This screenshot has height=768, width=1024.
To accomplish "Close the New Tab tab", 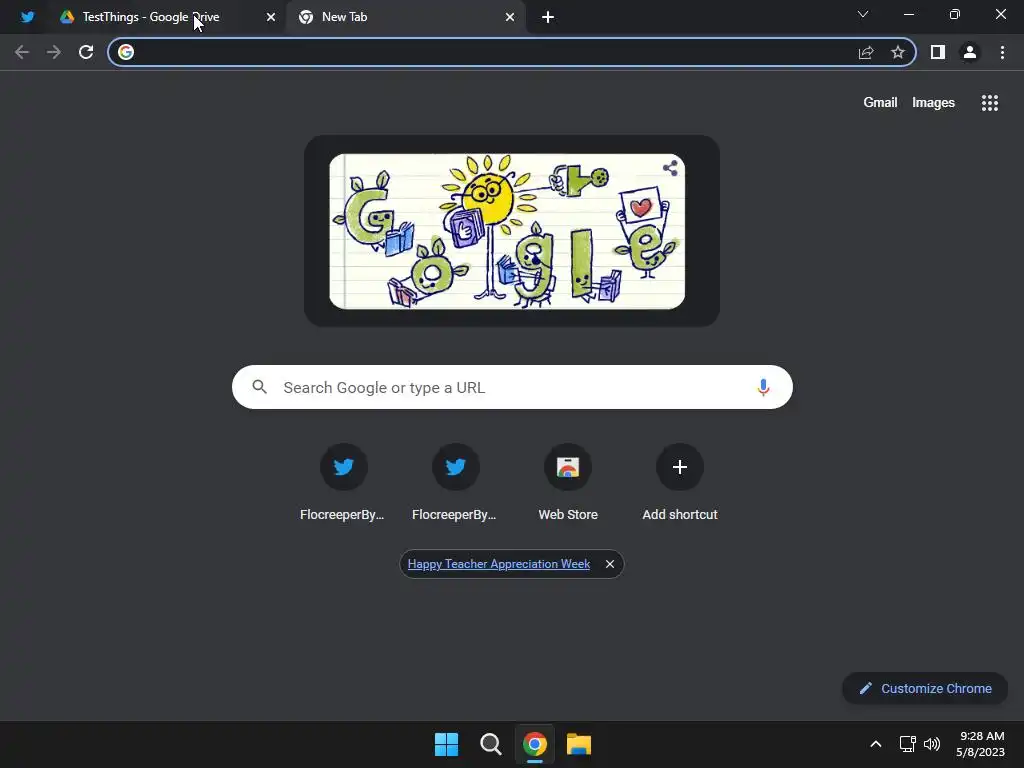I will [x=510, y=17].
